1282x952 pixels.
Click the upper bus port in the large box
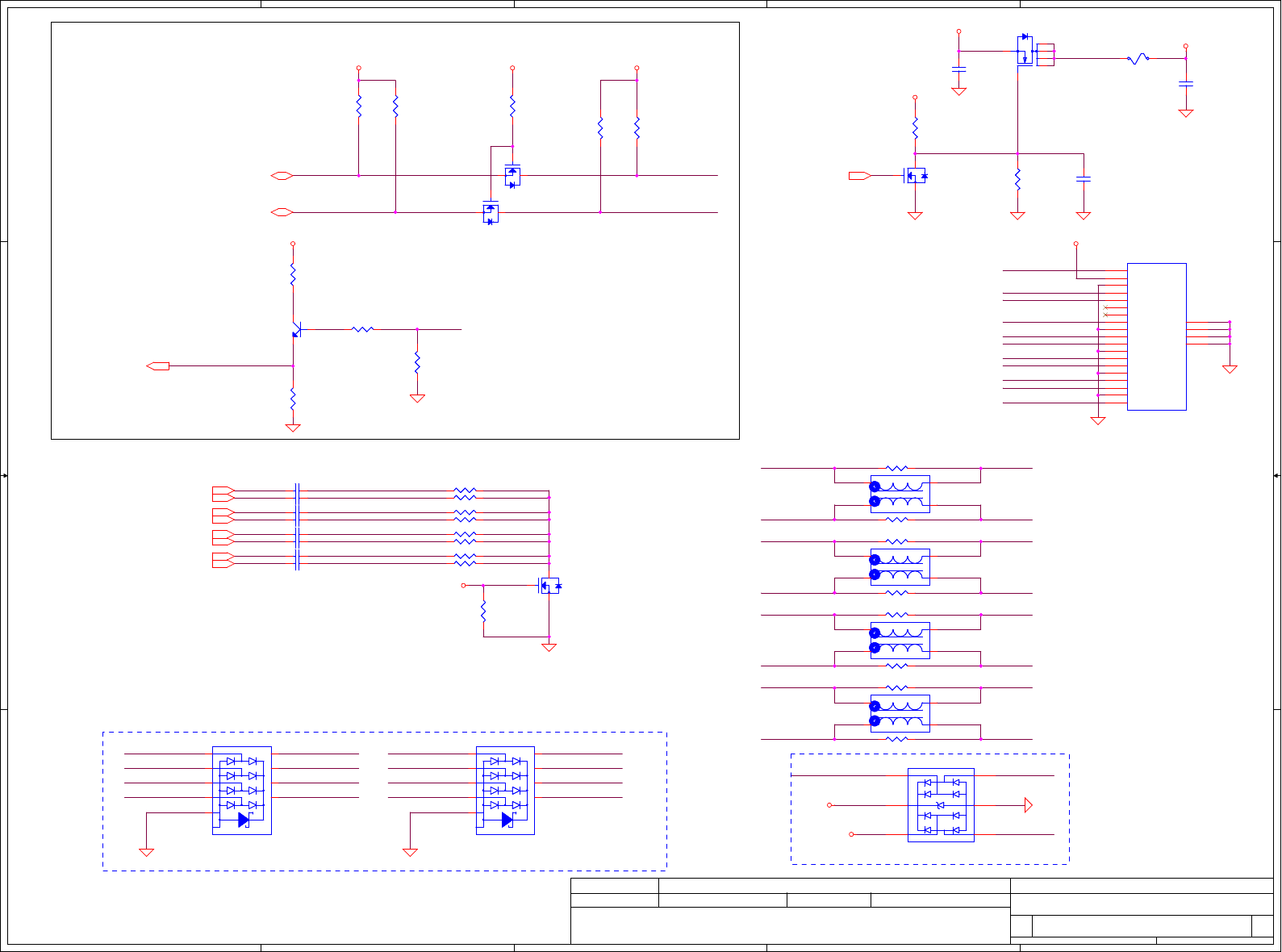pos(282,175)
